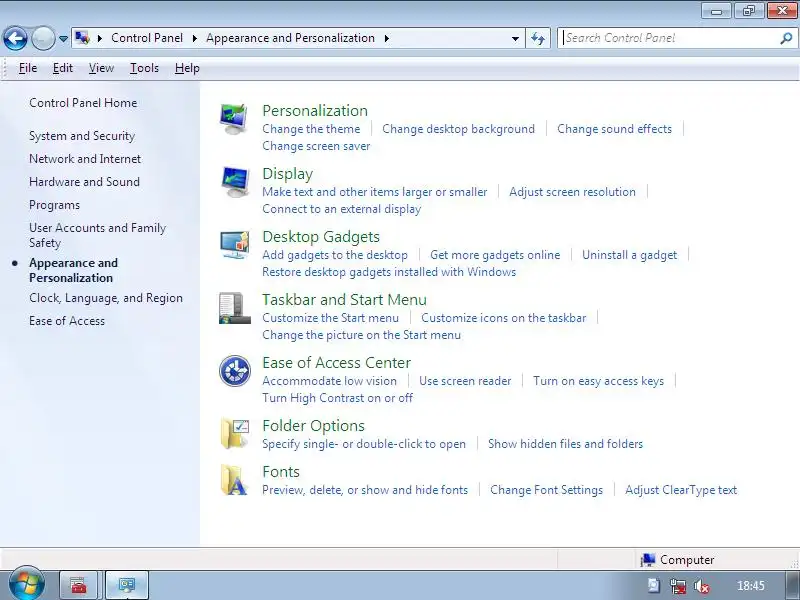The image size is (800, 600).
Task: Expand arrow after Control Panel breadcrumb
Action: [194, 38]
